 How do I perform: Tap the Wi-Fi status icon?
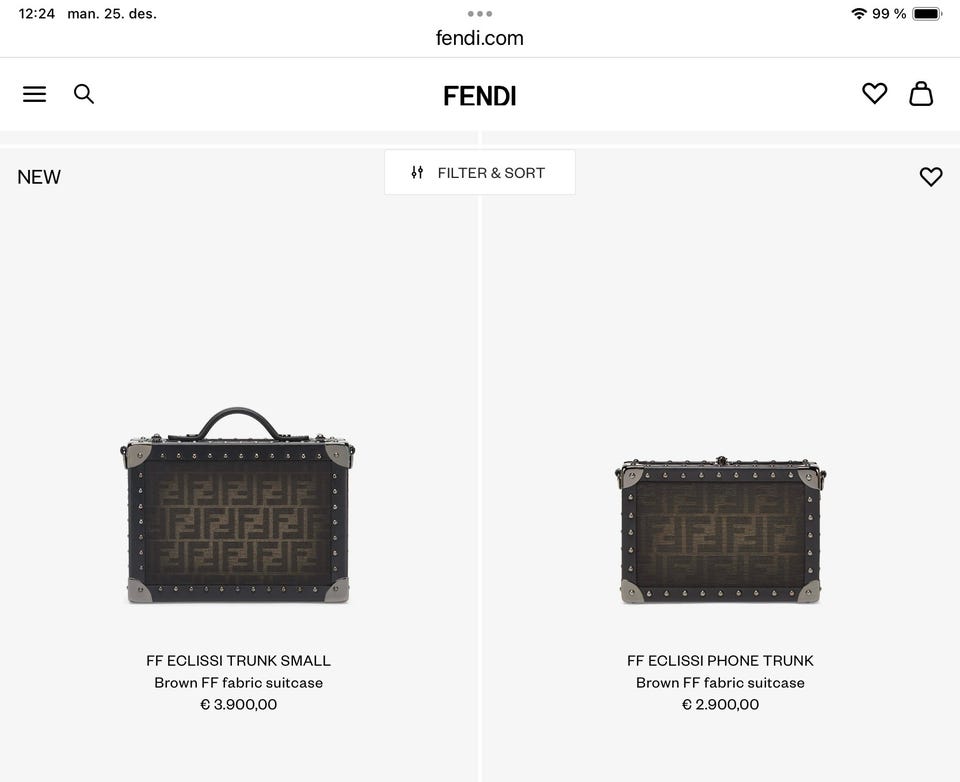(858, 14)
